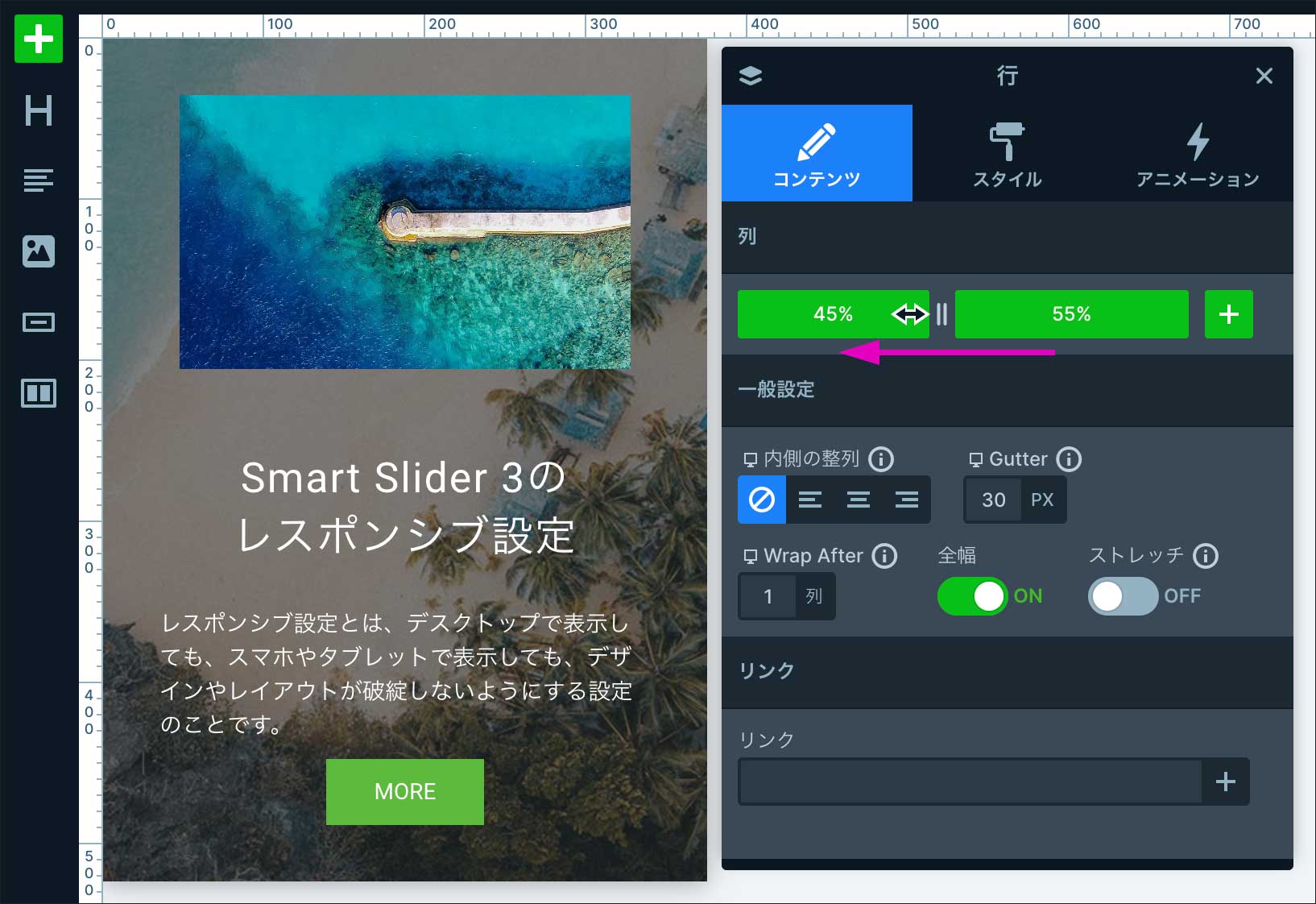Screen dimensions: 1316x904
Task: Open link options with plus button
Action: 1225,782
